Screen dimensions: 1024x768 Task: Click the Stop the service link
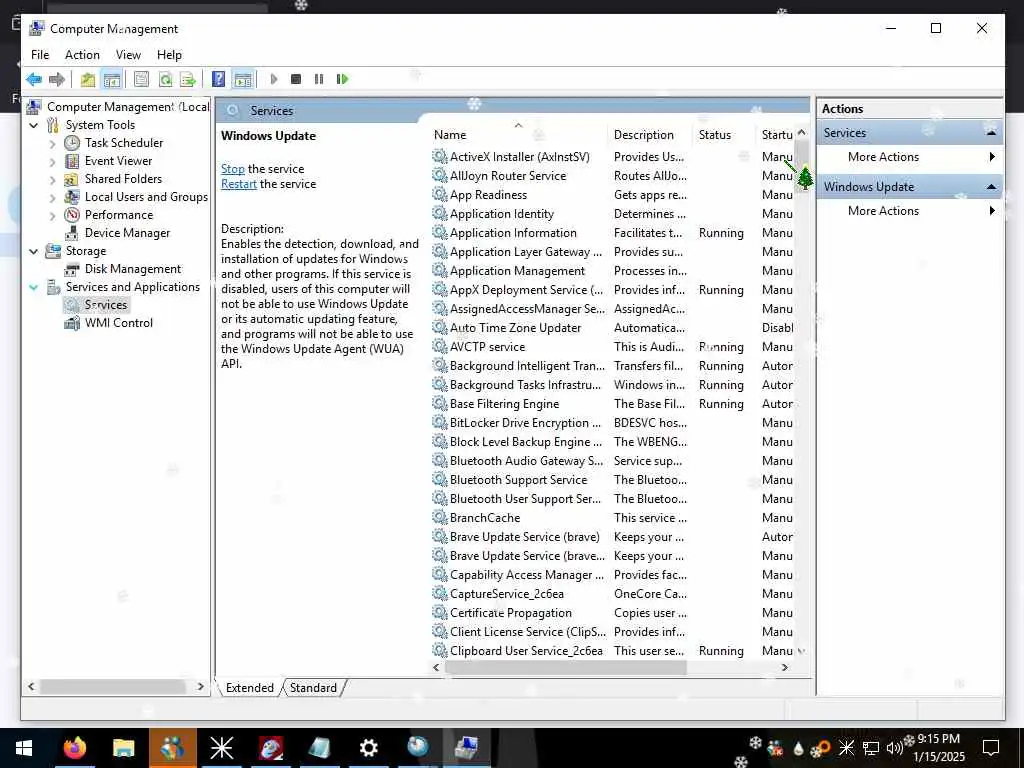[232, 169]
